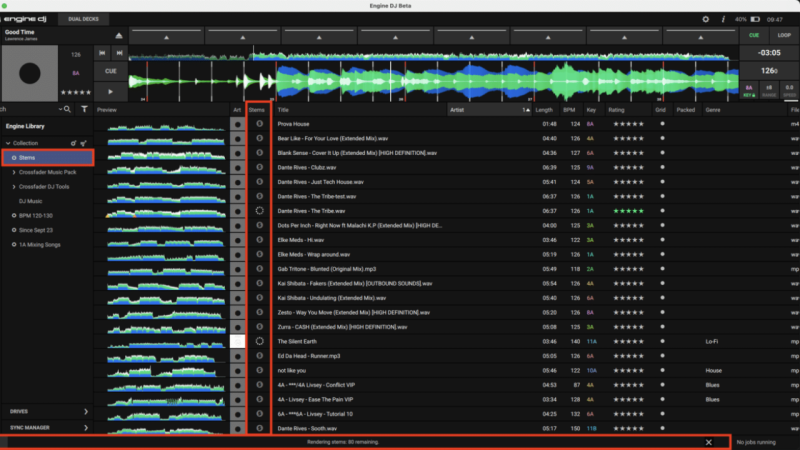Open the settings gear icon

[x=706, y=19]
